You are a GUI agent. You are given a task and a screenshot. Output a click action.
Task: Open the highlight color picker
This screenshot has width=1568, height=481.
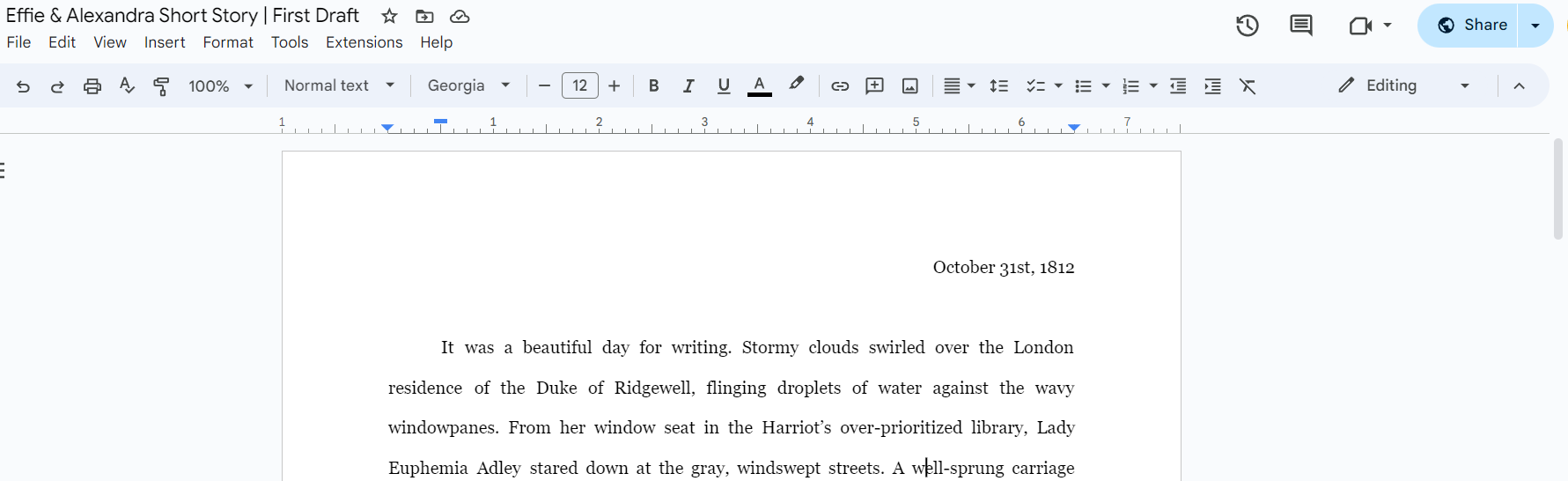pyautogui.click(x=796, y=85)
